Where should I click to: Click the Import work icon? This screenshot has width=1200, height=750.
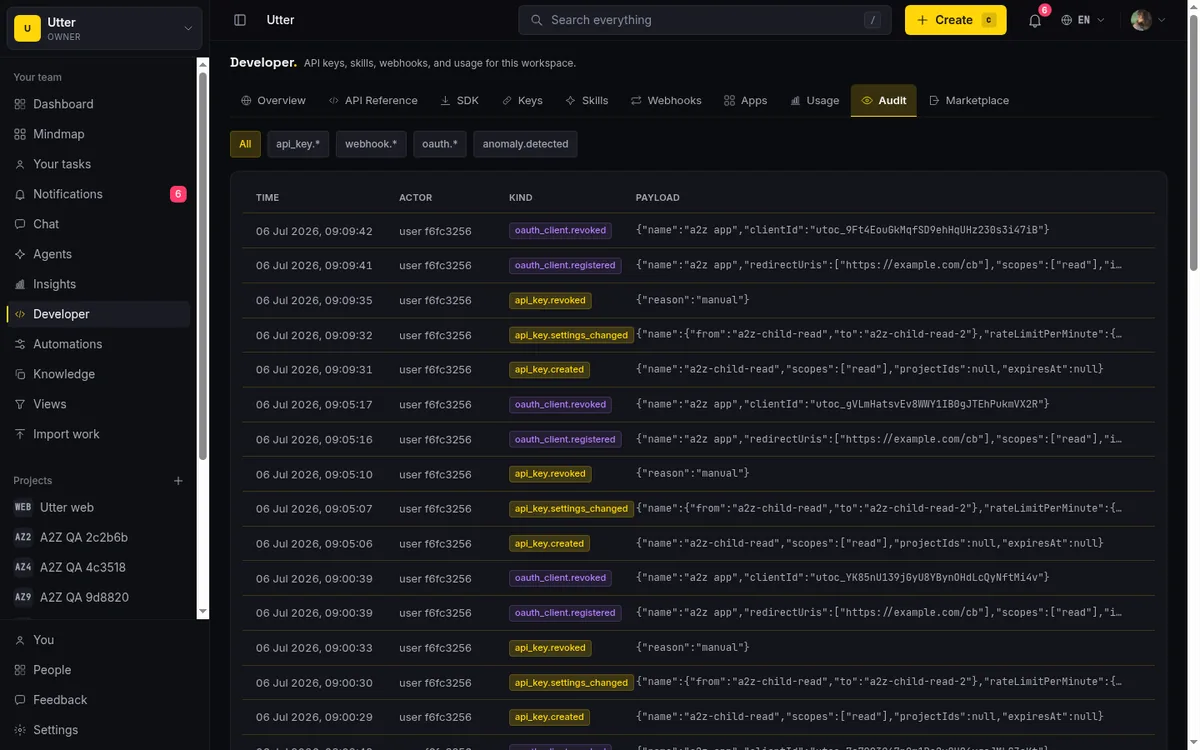(20, 434)
